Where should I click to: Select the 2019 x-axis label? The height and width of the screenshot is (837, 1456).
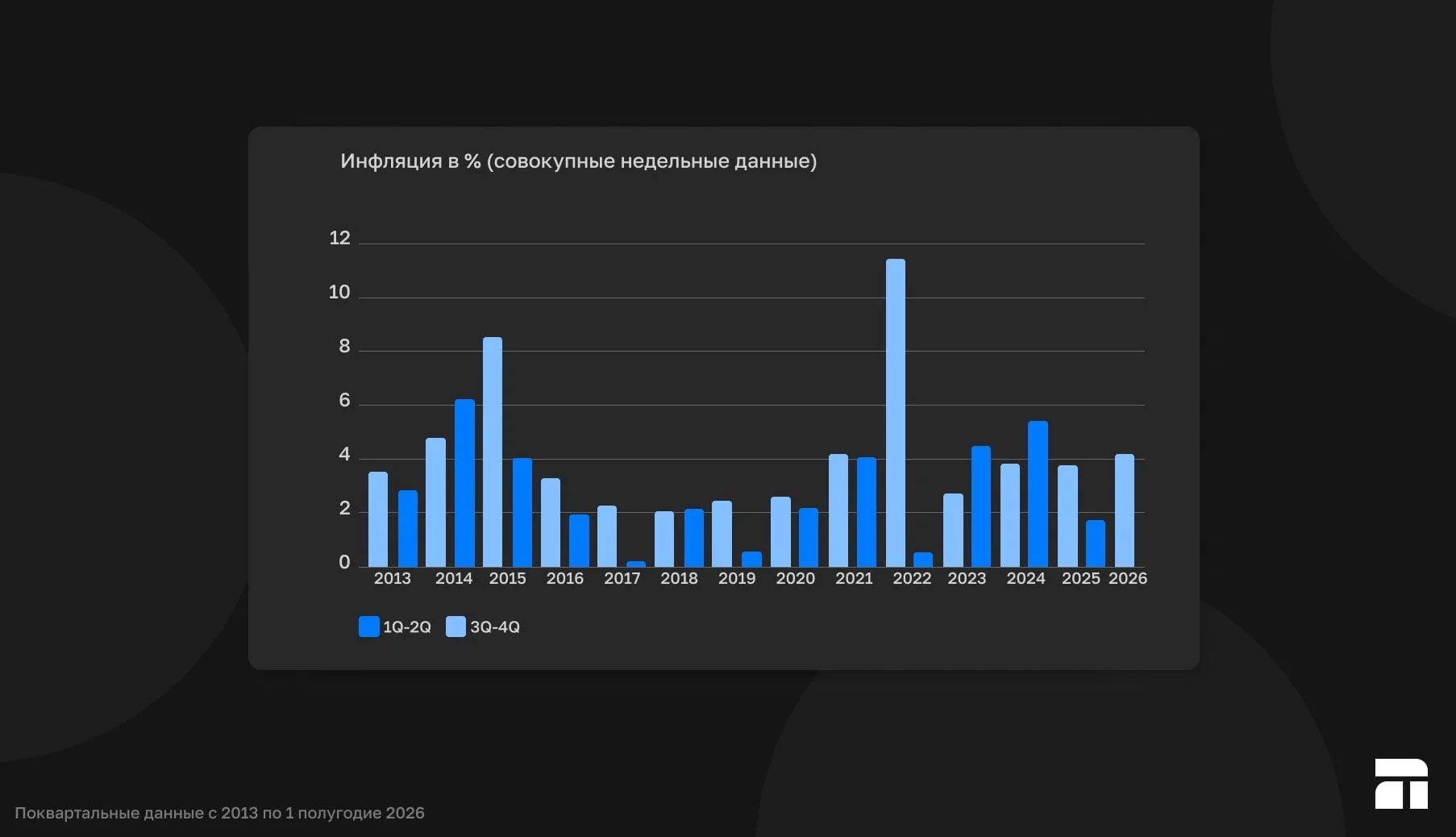(737, 578)
